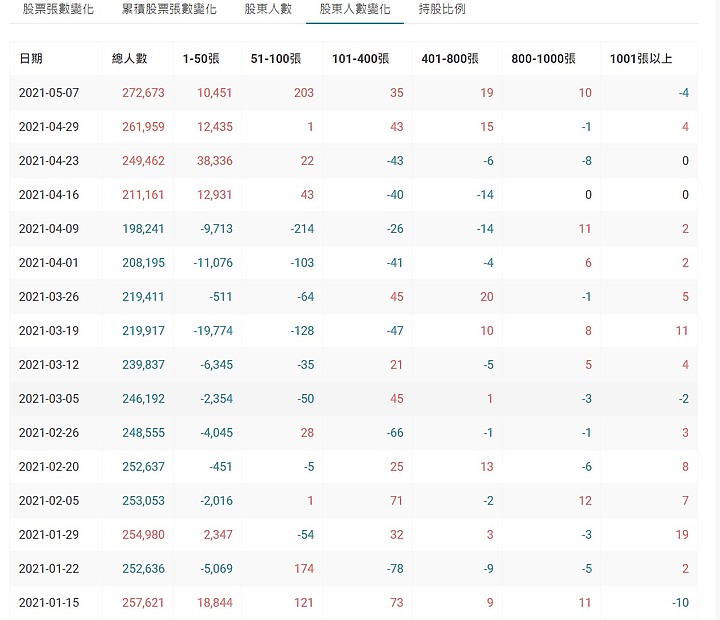
Task: Click the value 2,347
Action: (x=218, y=535)
